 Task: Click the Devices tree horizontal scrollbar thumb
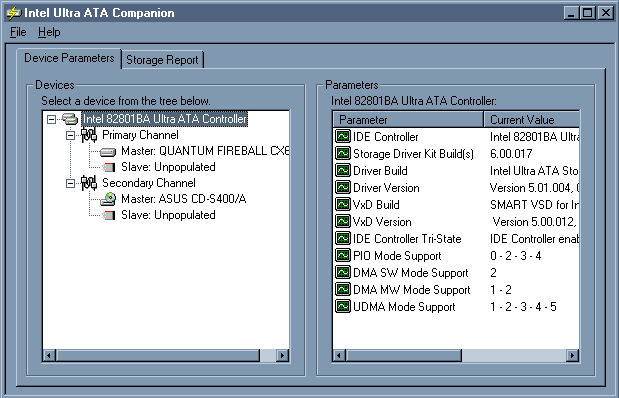click(x=158, y=355)
